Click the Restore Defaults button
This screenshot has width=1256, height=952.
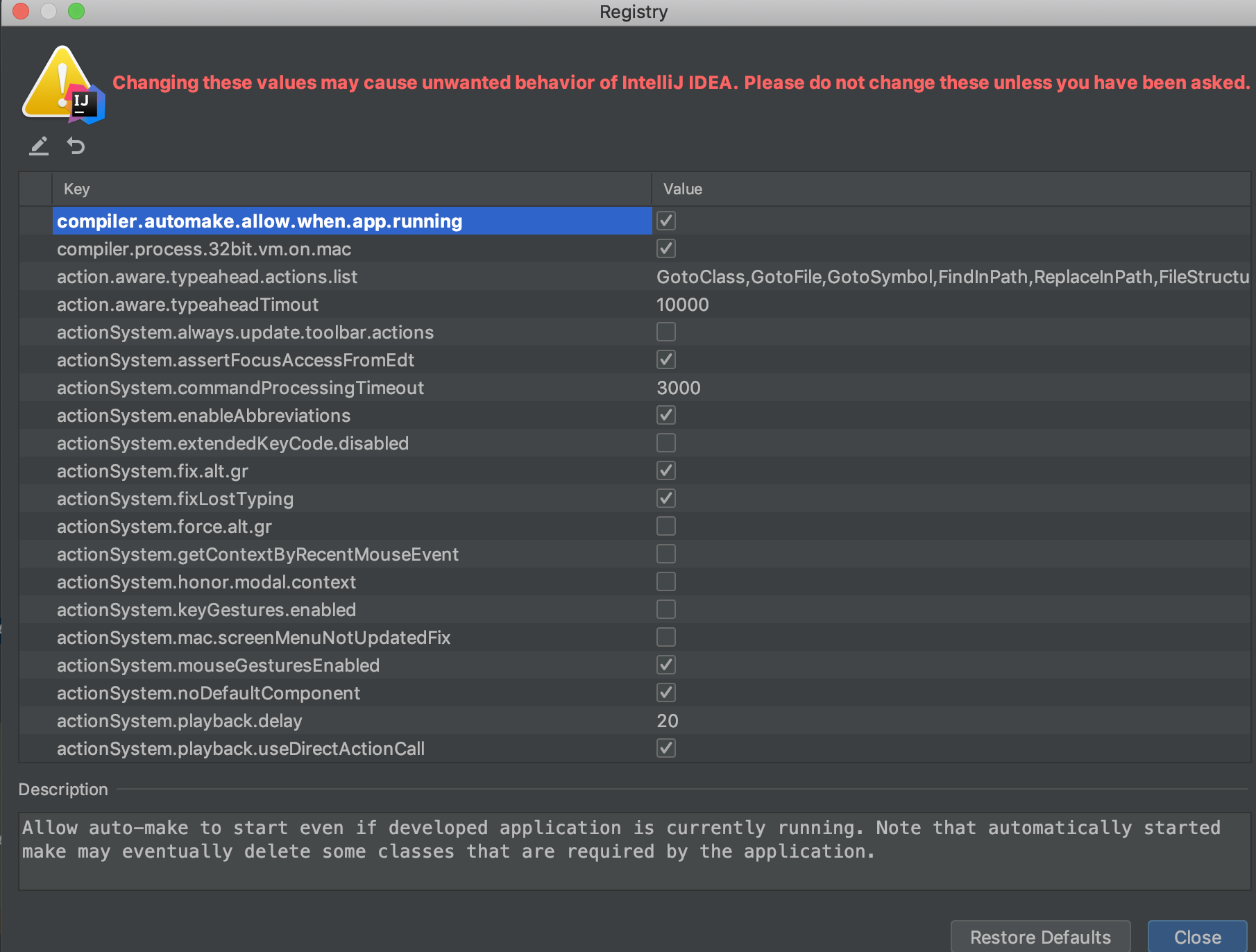click(1040, 937)
